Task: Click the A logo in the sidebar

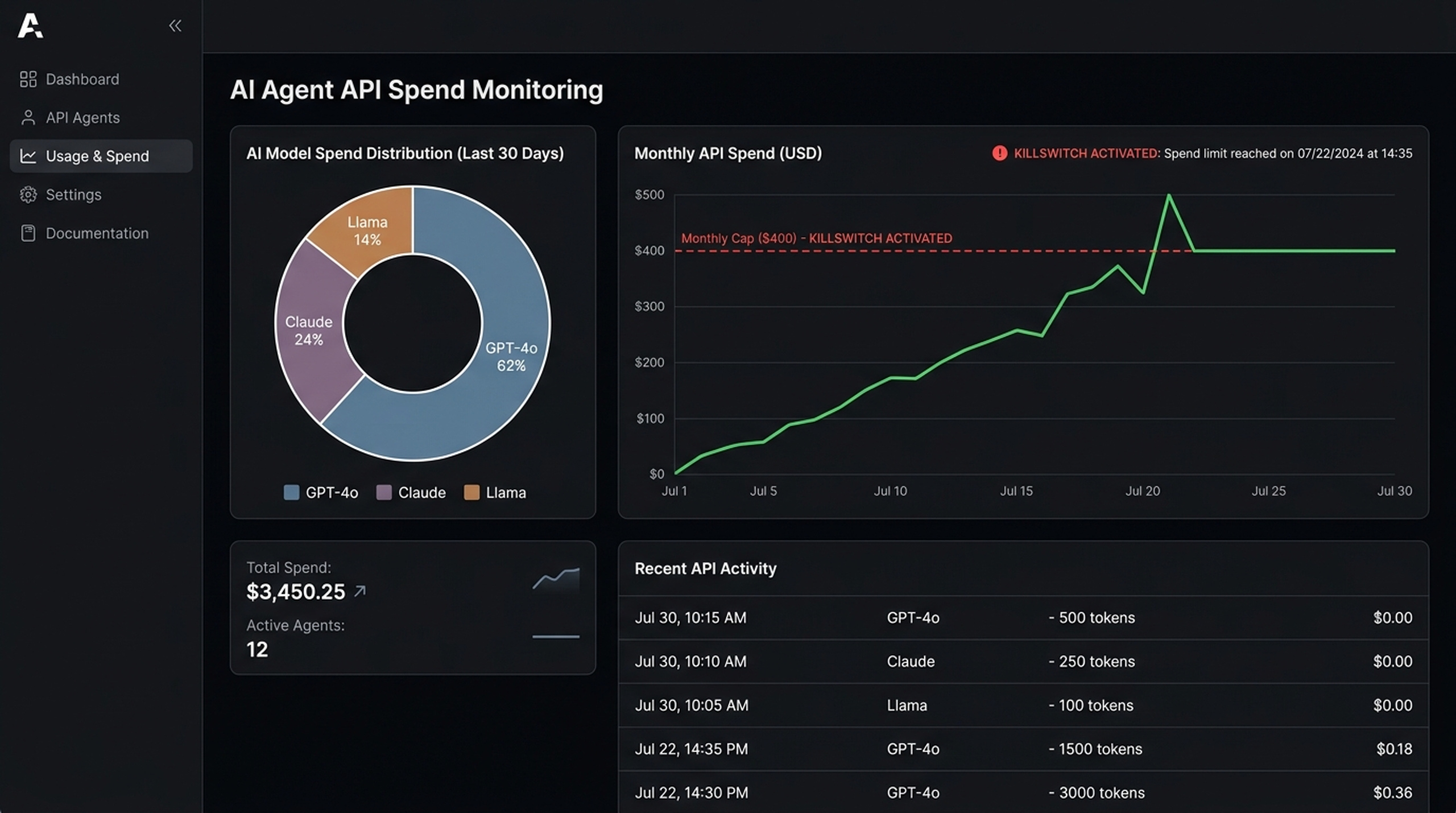Action: [x=30, y=26]
